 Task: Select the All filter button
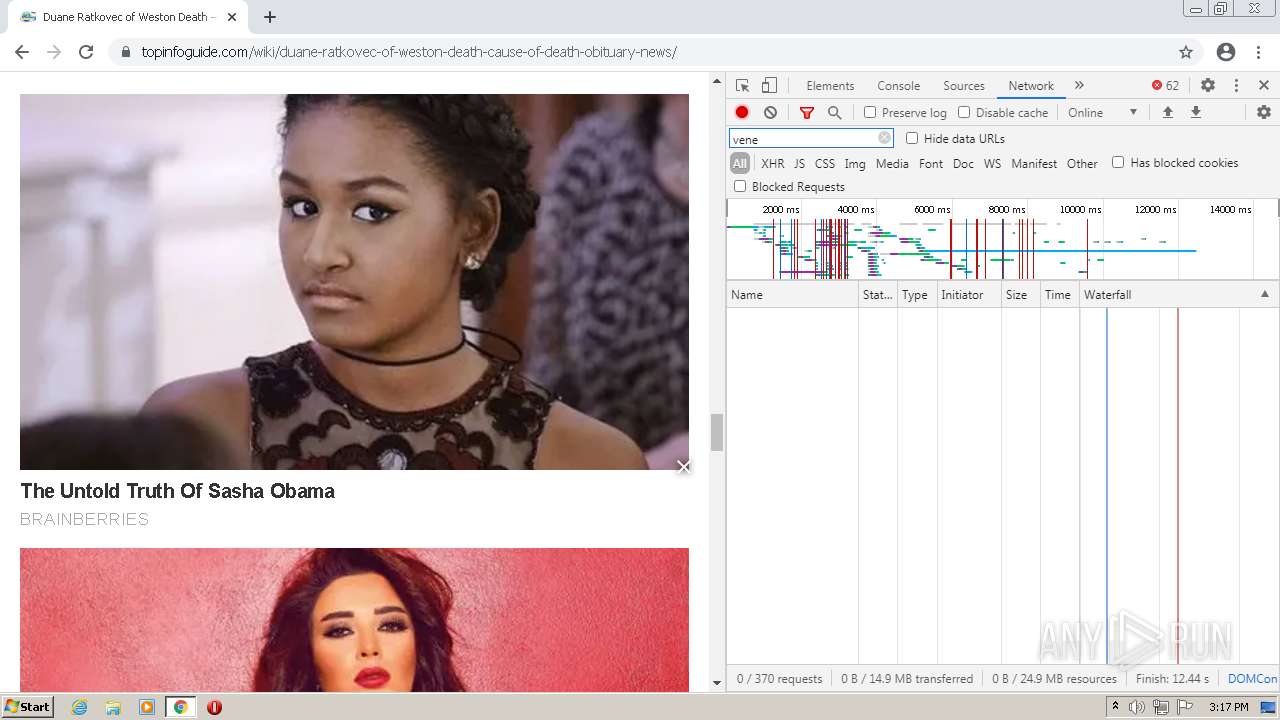740,164
